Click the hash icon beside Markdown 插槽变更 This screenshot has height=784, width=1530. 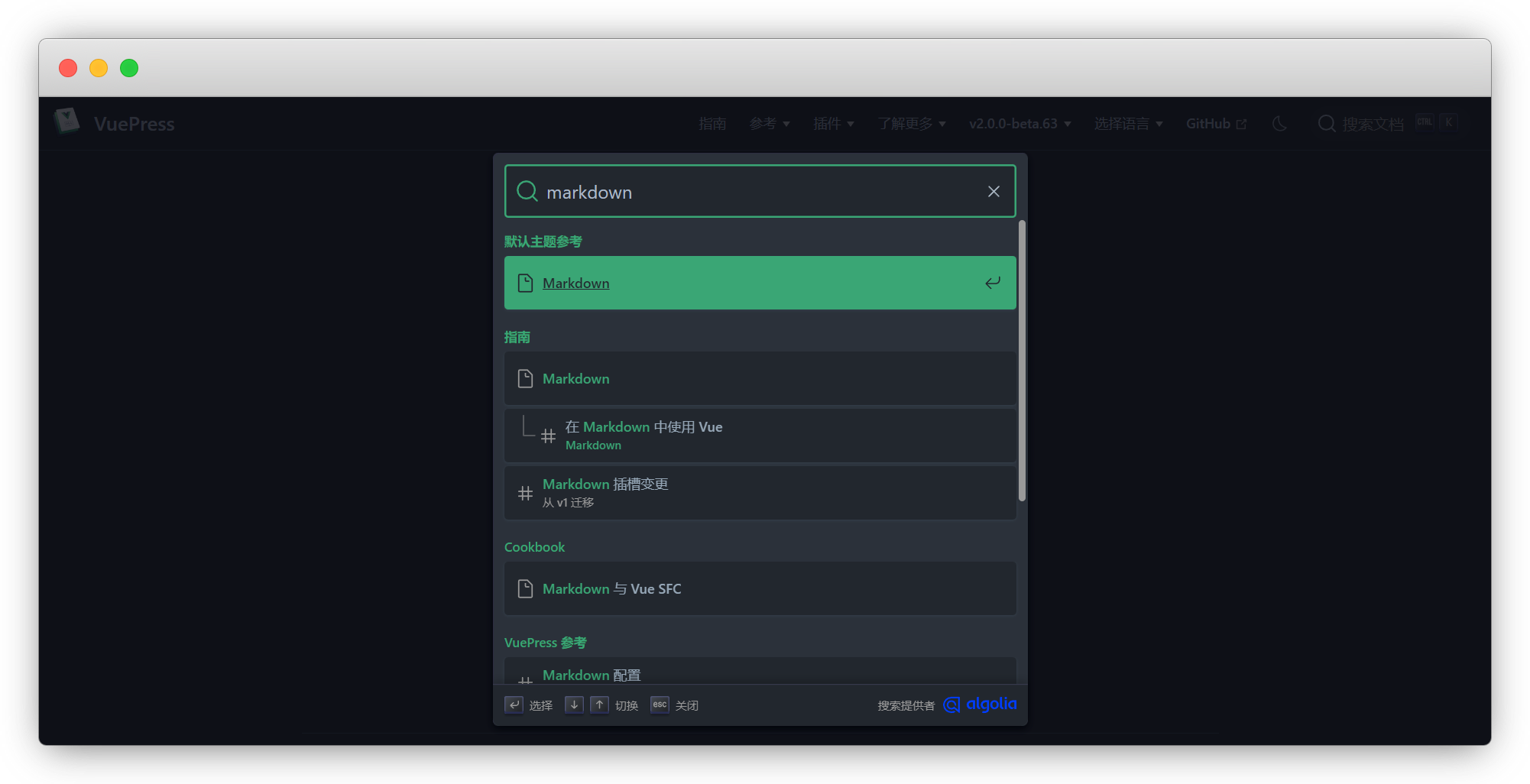[525, 493]
